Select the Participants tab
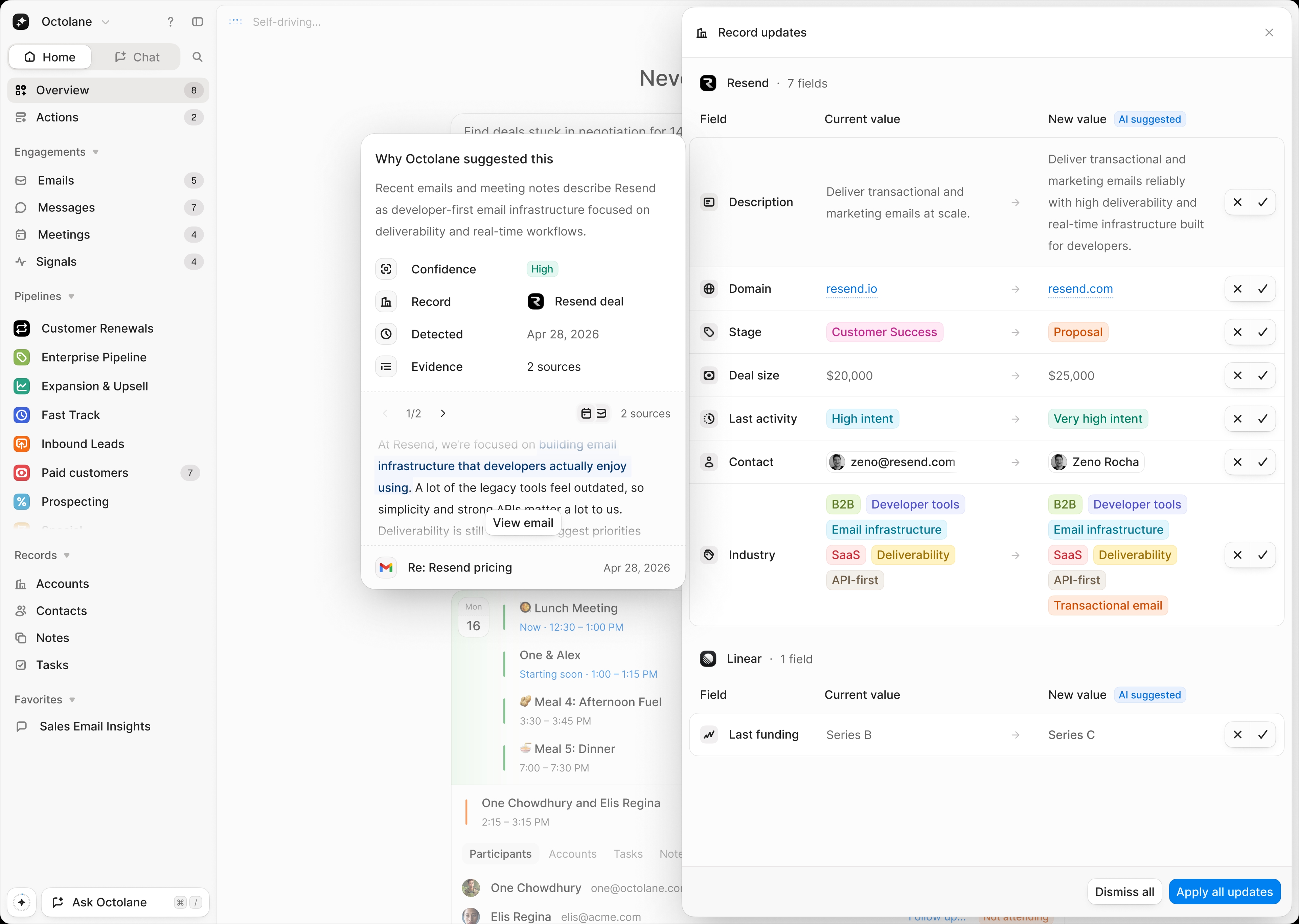The image size is (1299, 924). point(501,854)
